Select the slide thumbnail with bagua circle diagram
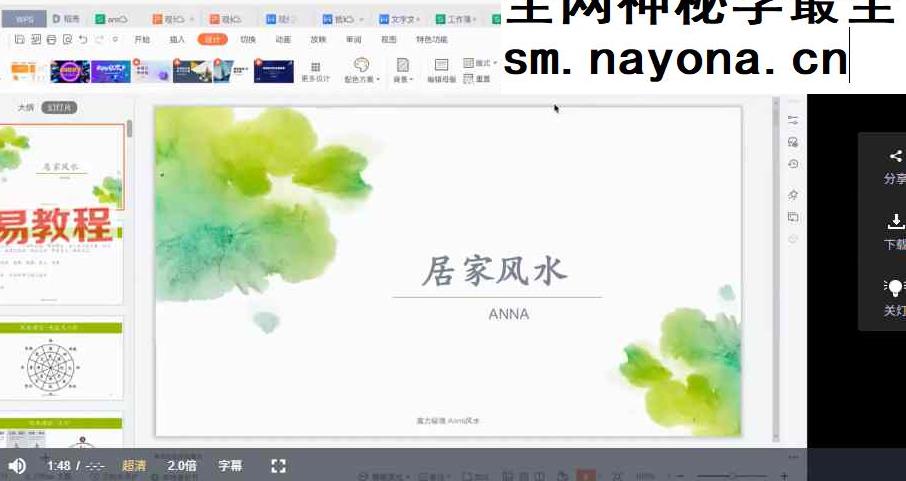Screen dimensions: 906x481 point(61,360)
